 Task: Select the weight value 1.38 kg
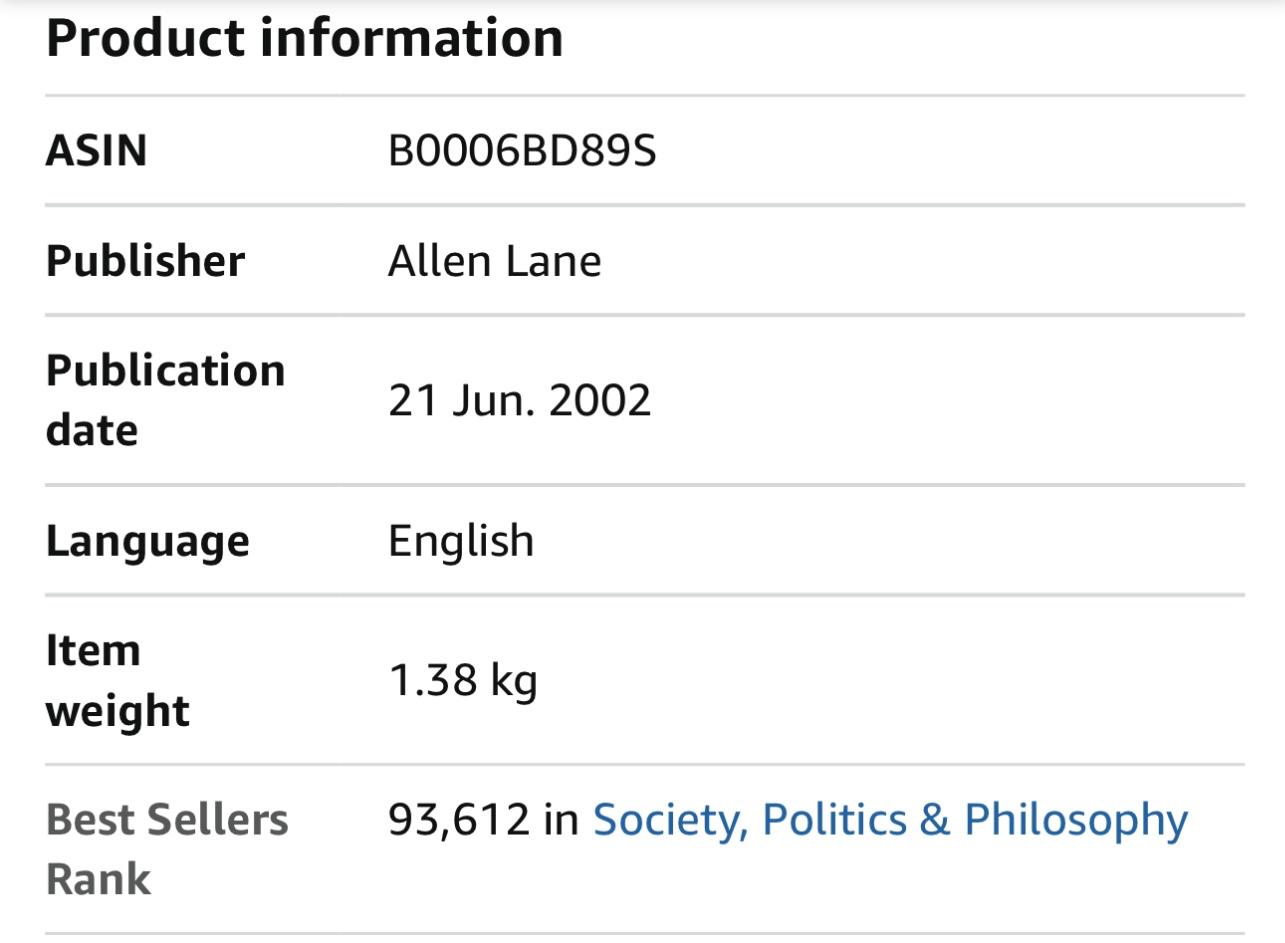click(x=462, y=681)
